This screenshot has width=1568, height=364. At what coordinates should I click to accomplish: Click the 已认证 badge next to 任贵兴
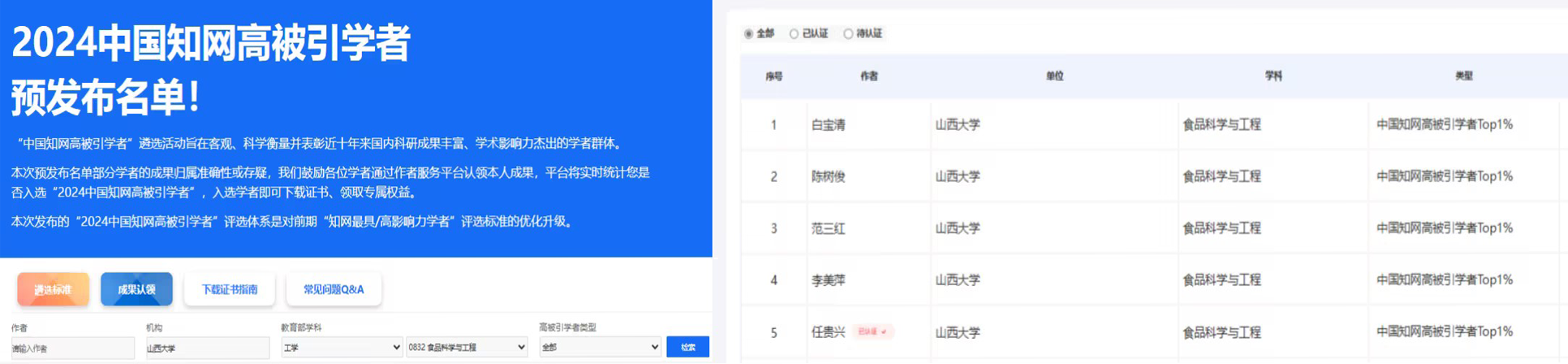[872, 331]
